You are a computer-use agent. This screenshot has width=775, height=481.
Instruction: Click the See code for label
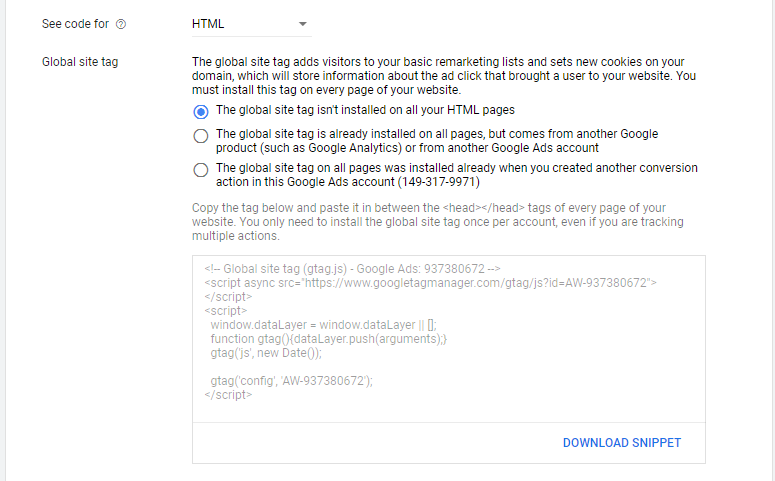(75, 24)
